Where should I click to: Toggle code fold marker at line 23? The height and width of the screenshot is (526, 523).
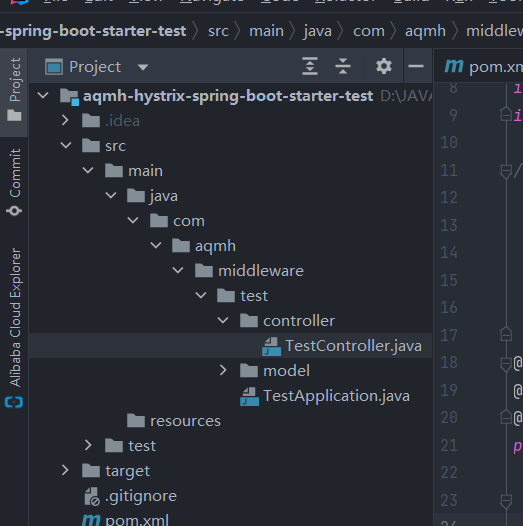click(x=506, y=501)
